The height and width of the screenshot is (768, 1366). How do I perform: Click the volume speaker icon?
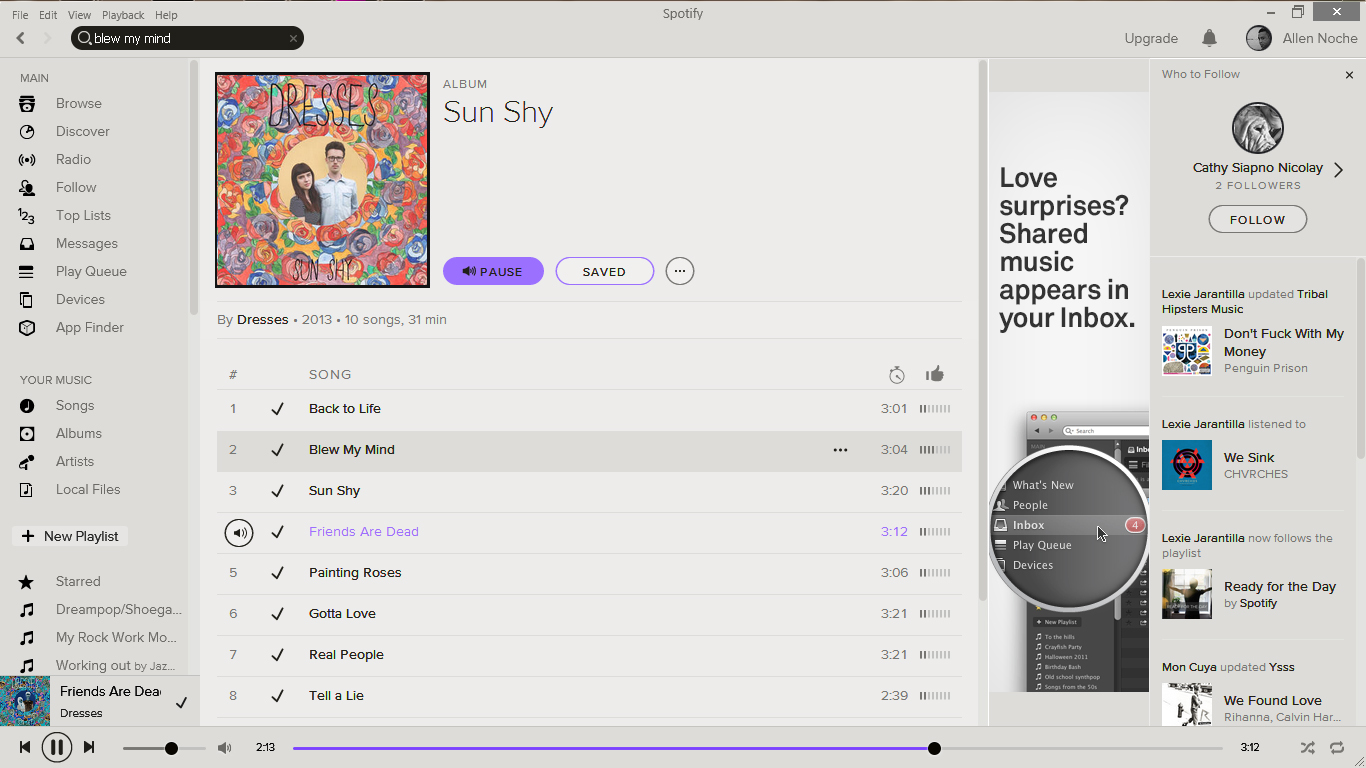[x=225, y=748]
